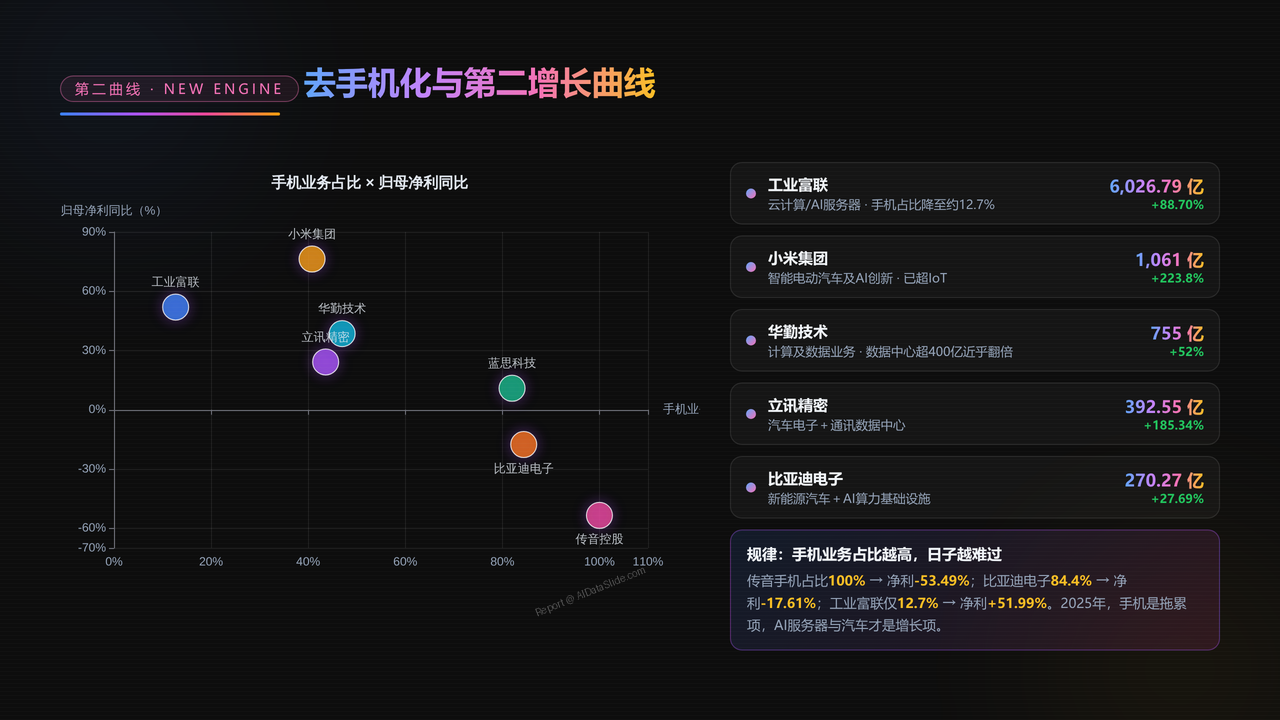Image resolution: width=1280 pixels, height=720 pixels.
Task: Click the x-axis label 手机业
Action: click(x=681, y=409)
